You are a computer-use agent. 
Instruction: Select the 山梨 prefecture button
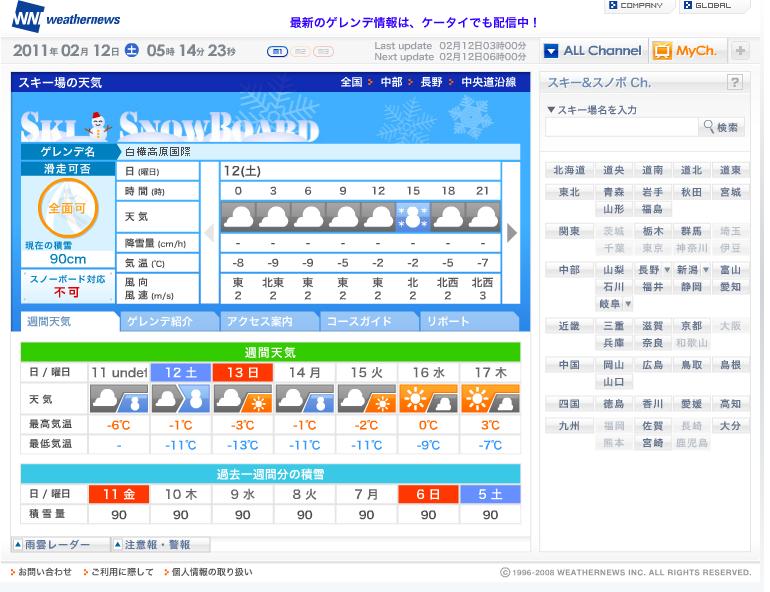click(613, 269)
